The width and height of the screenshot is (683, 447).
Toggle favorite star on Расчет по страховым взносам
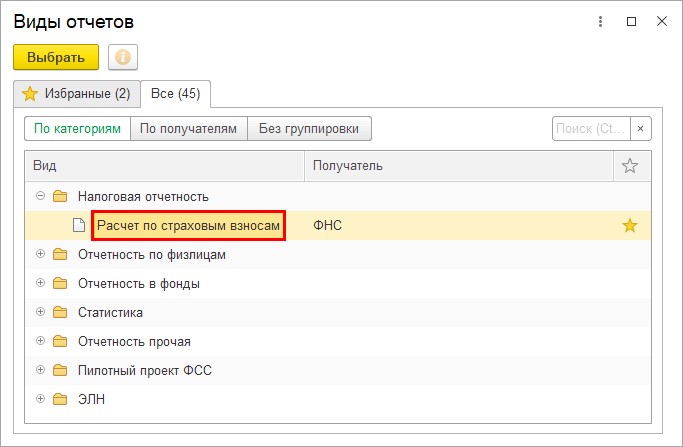pyautogui.click(x=629, y=226)
